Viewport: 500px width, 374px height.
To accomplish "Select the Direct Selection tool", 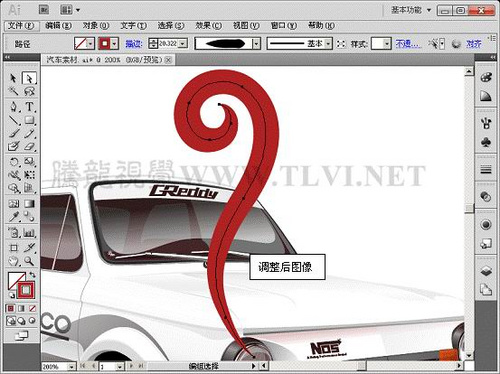I will pos(29,78).
